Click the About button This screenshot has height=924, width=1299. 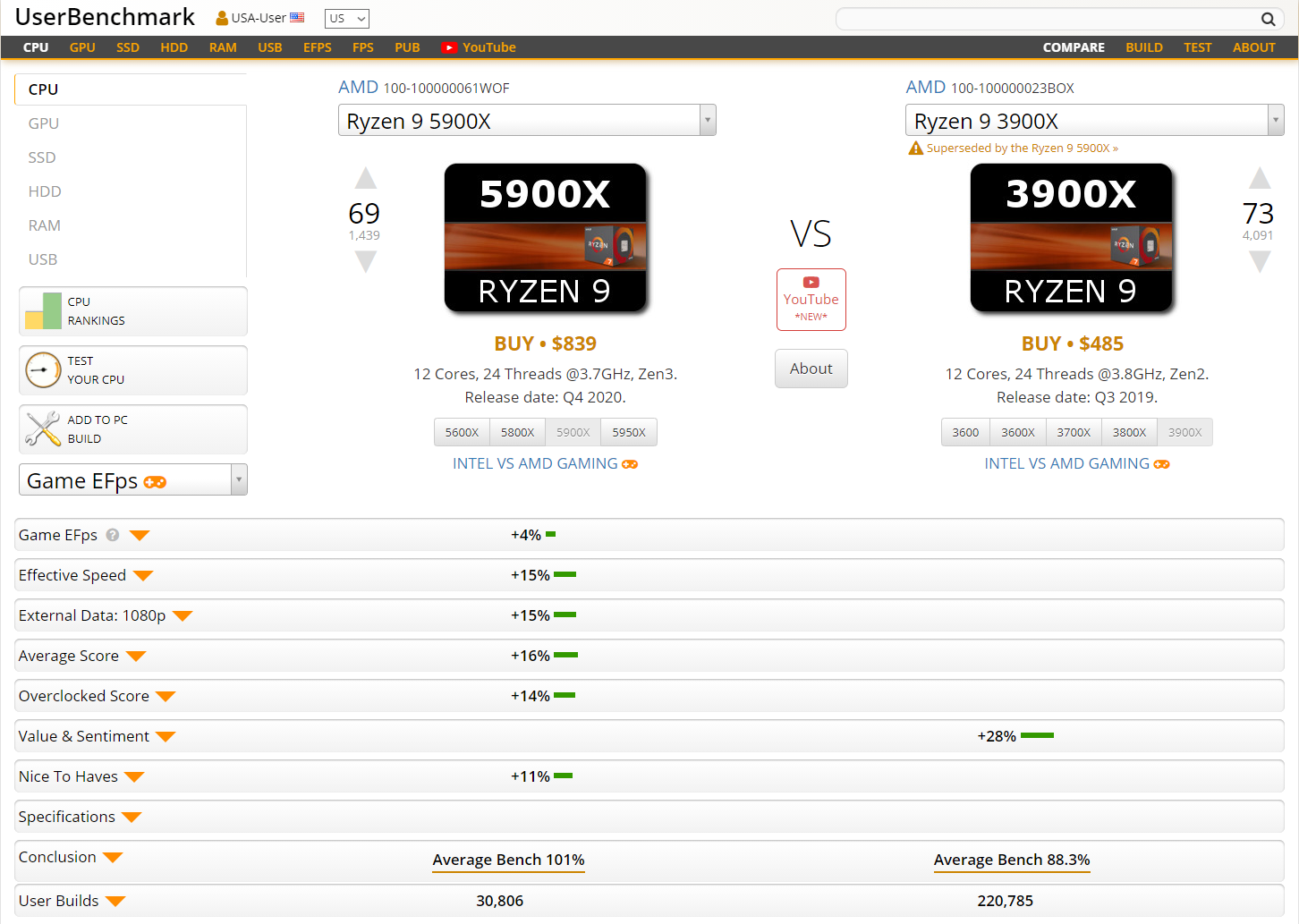pos(811,369)
